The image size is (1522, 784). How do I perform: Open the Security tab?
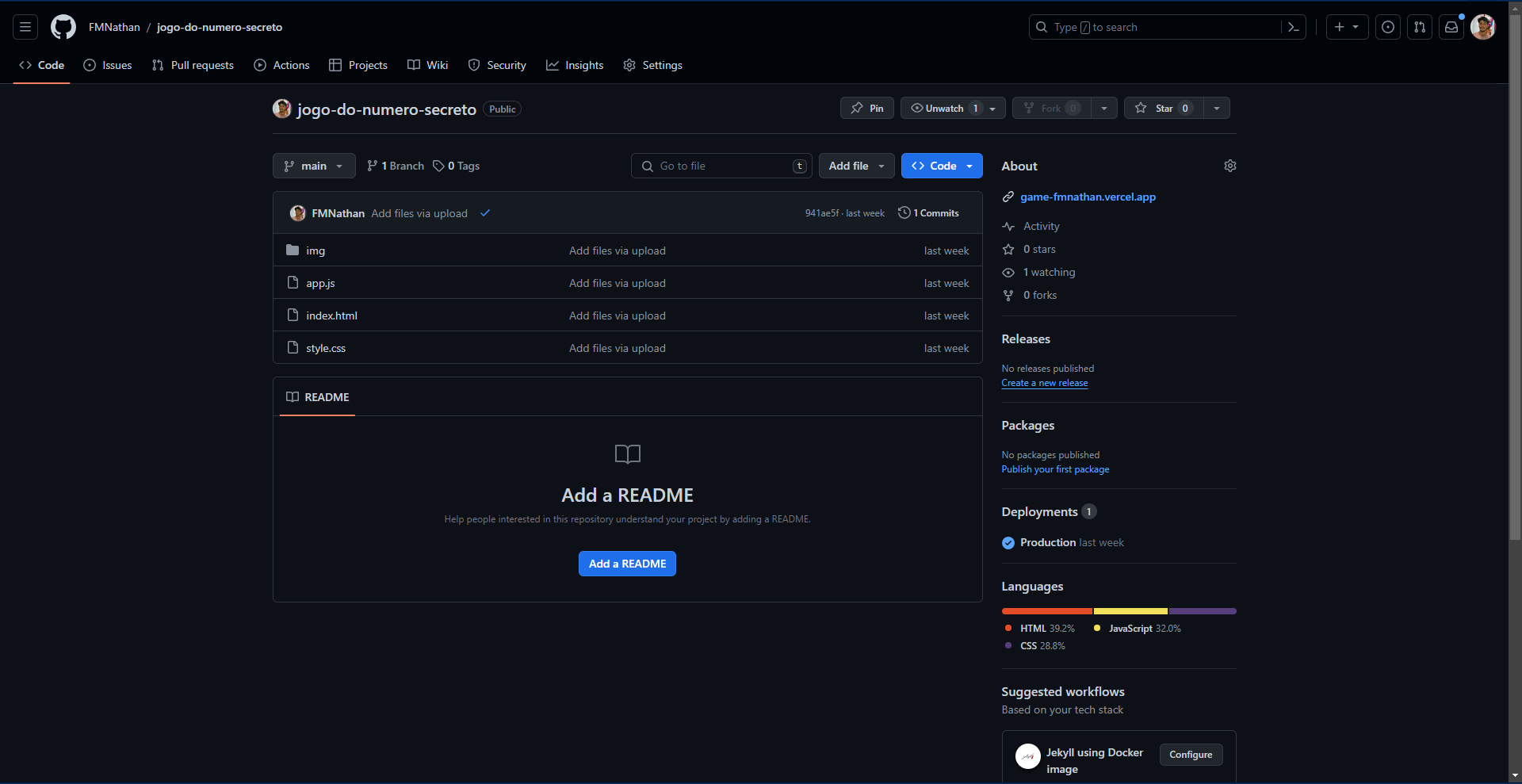click(497, 65)
